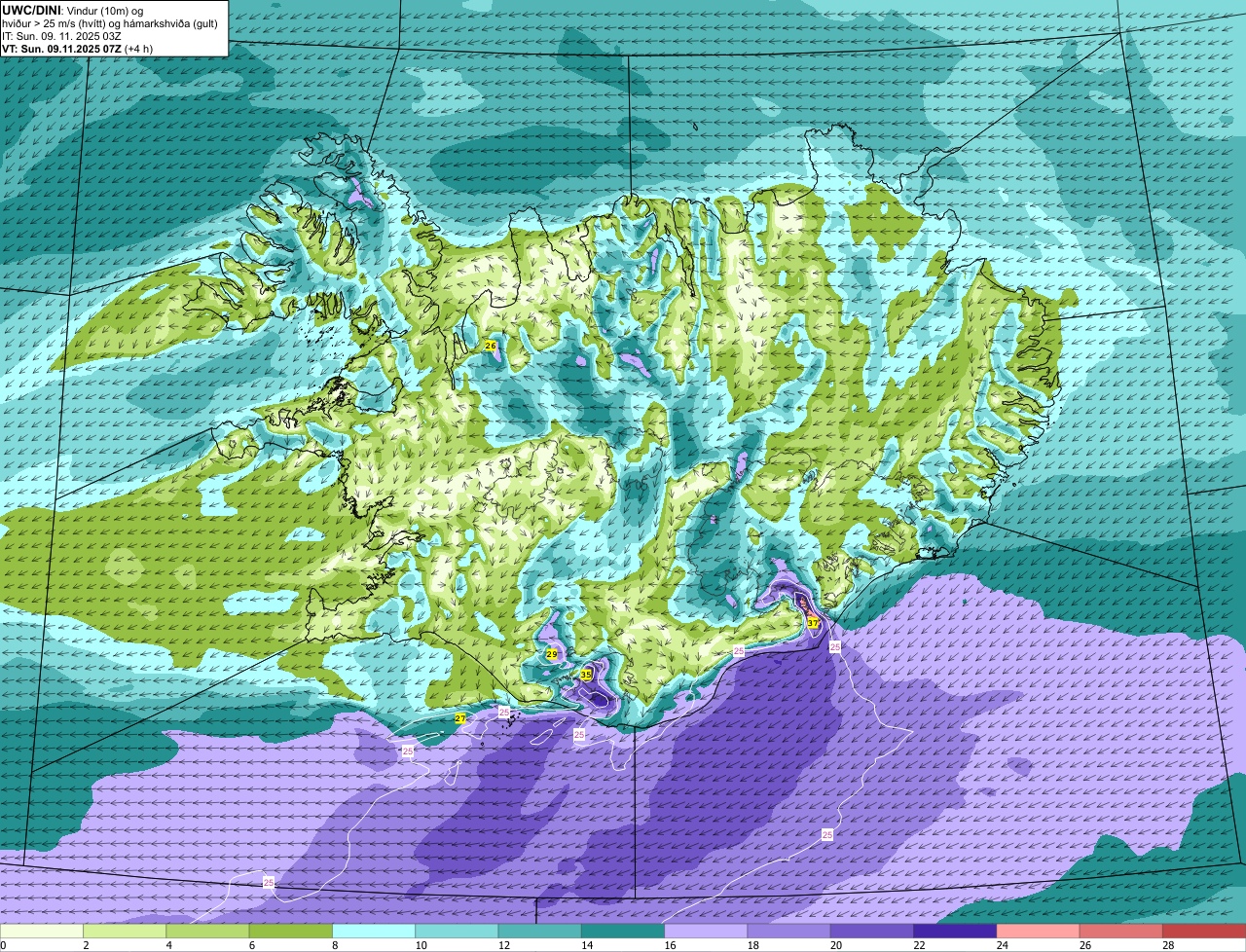Click the legend scale value '6'
This screenshot has width=1246, height=952.
[251, 945]
